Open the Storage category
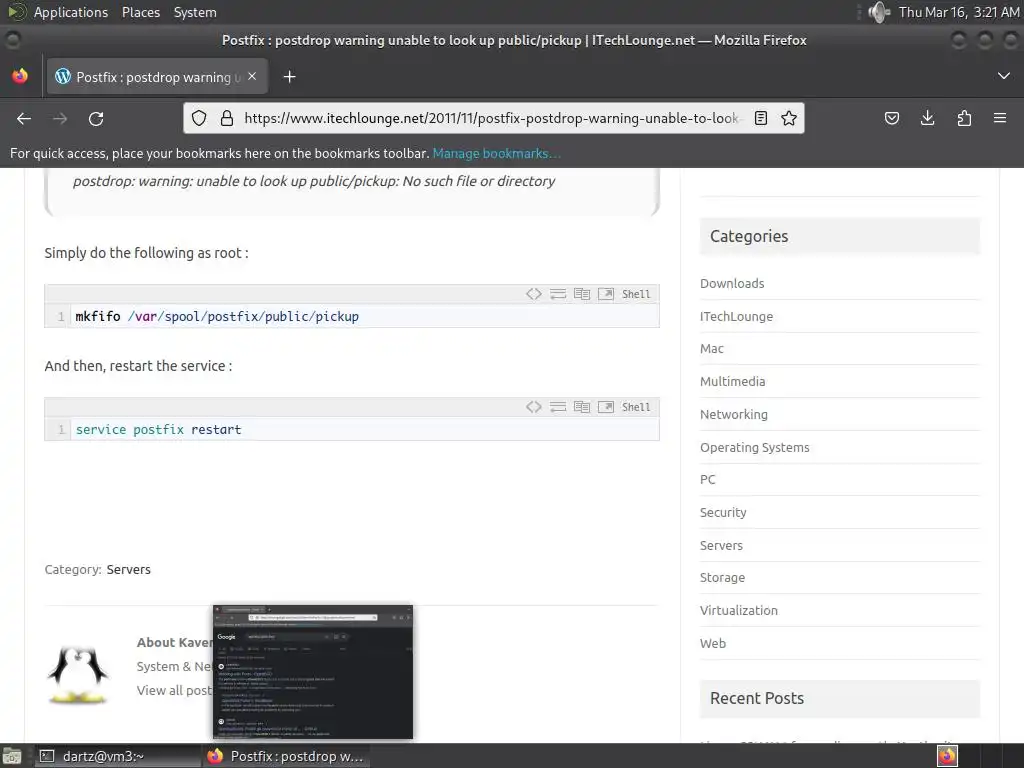The height and width of the screenshot is (768, 1024). [722, 577]
